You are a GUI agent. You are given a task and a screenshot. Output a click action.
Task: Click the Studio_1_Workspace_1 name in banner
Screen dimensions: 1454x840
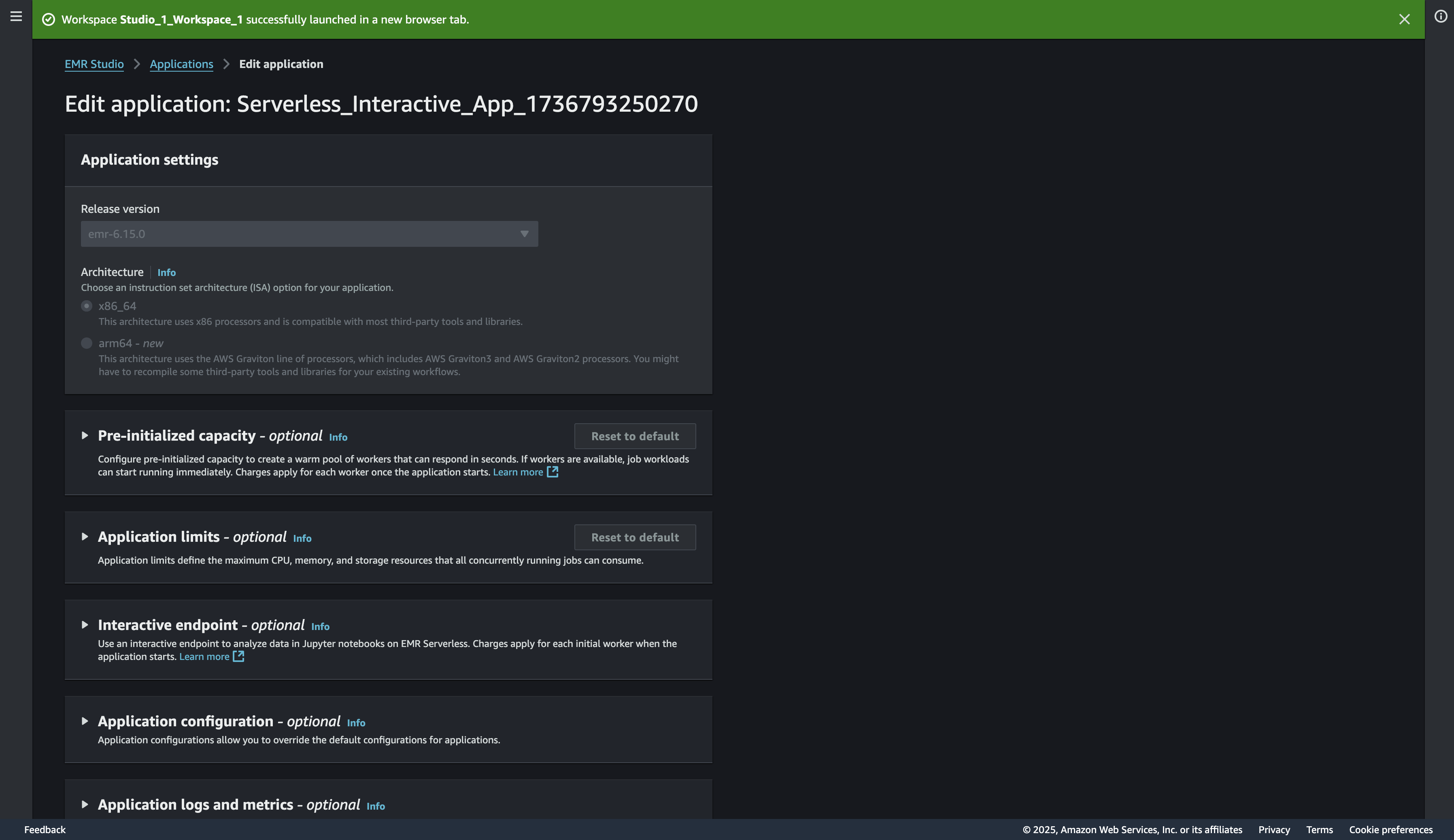click(181, 19)
